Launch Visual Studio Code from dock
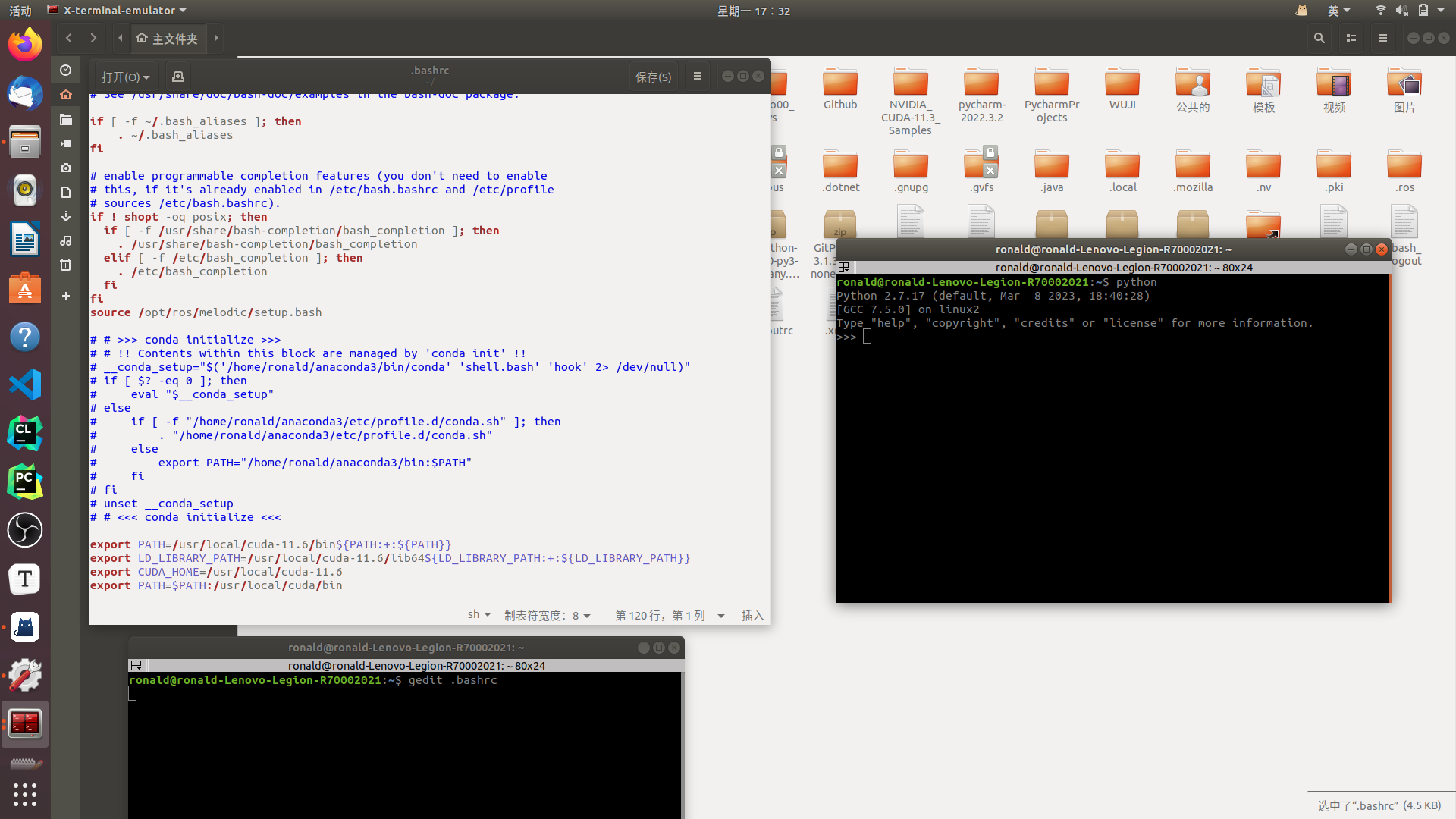 pos(25,385)
